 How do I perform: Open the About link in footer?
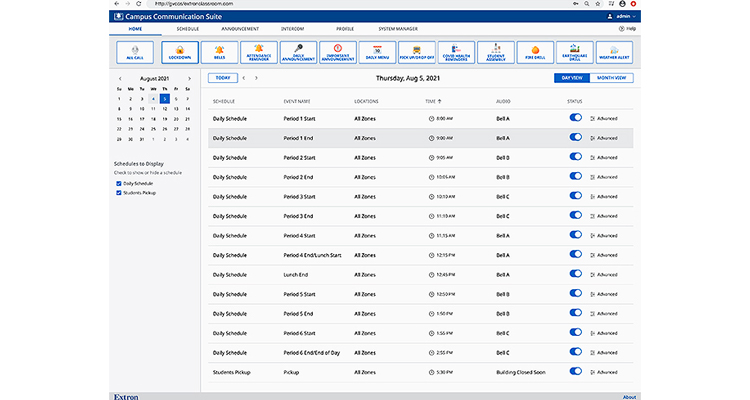pyautogui.click(x=629, y=397)
